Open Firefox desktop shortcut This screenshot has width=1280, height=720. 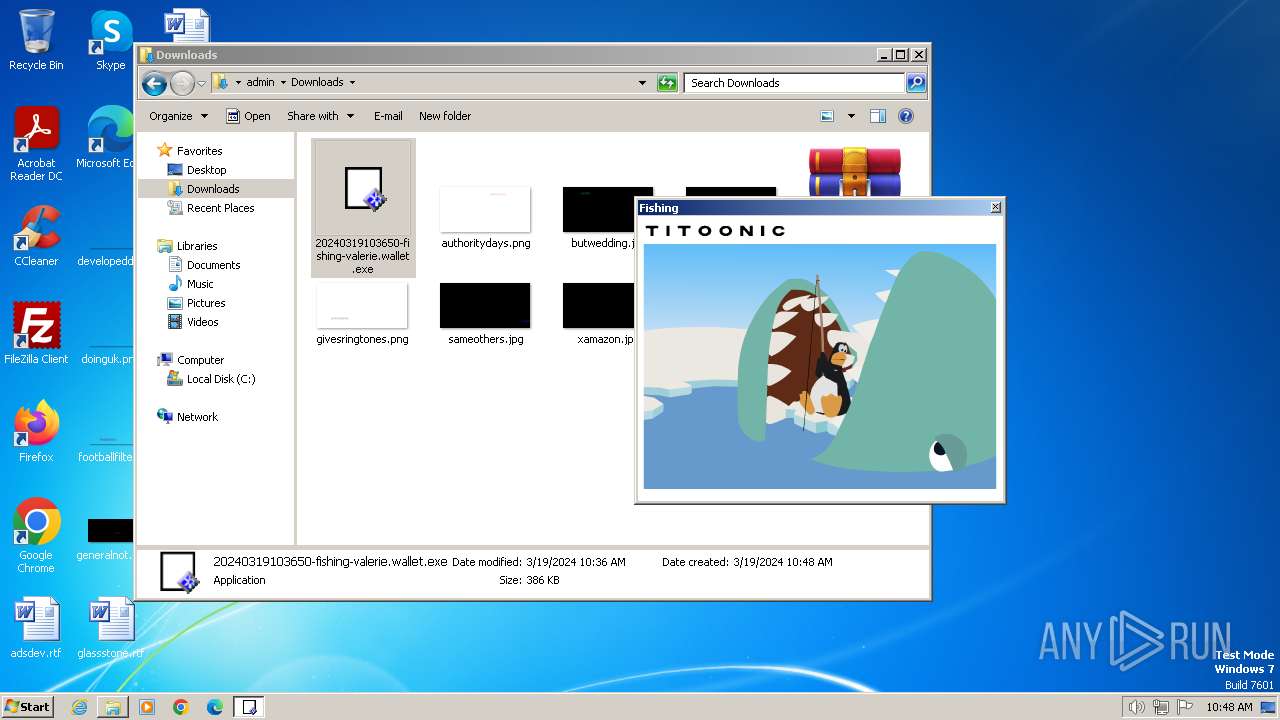(x=36, y=432)
